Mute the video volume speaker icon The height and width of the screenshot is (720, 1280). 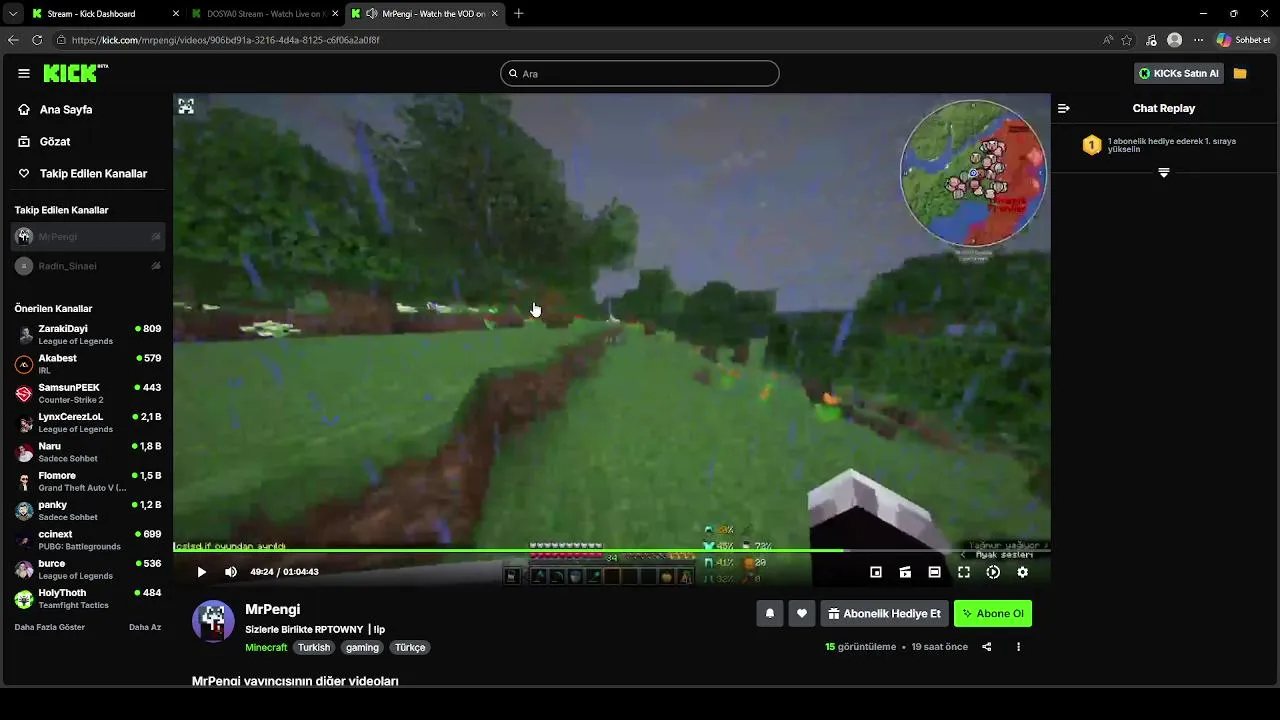click(x=231, y=572)
